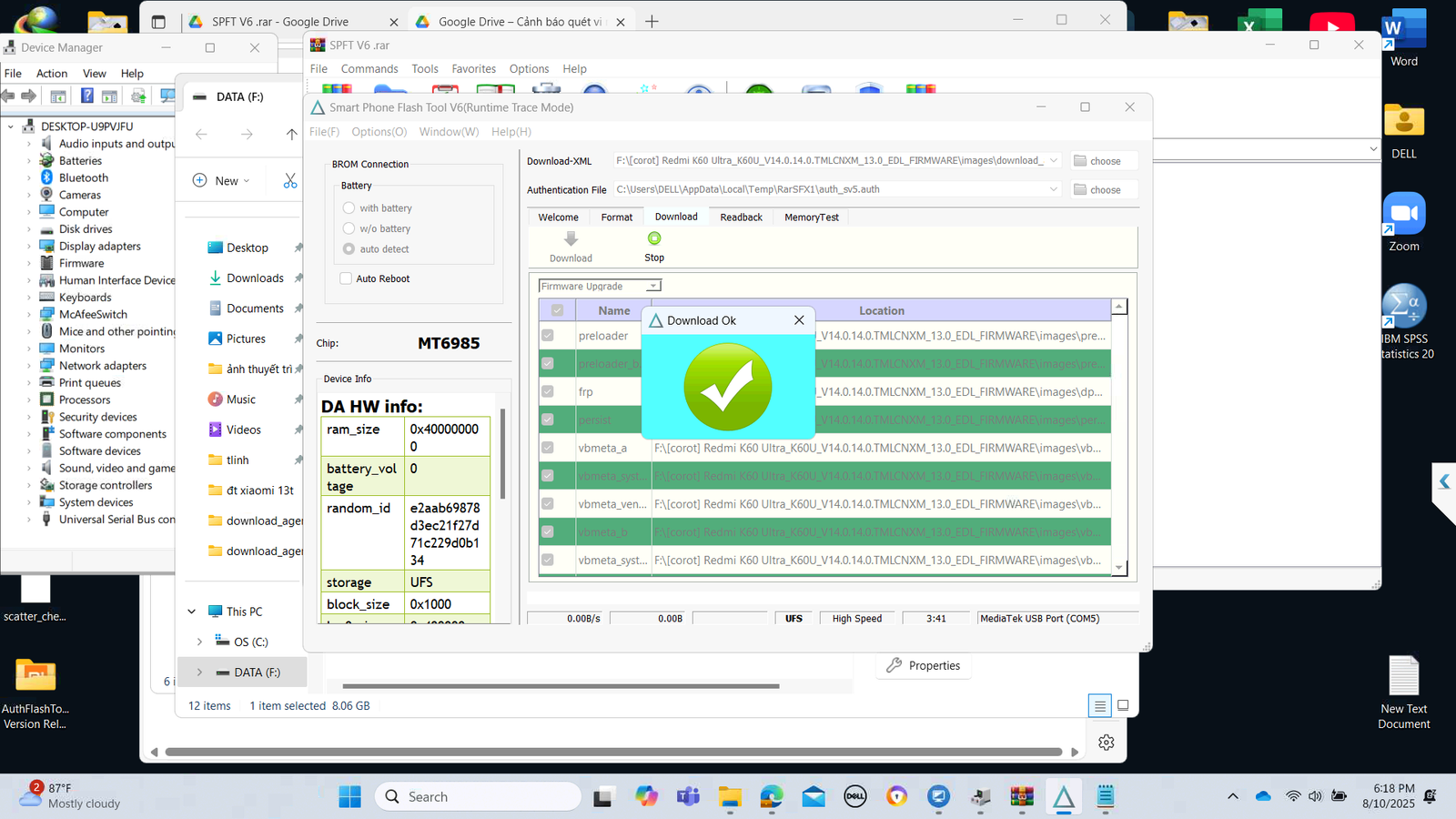Viewport: 1456px width, 819px height.
Task: Click the Download arrow icon in Flash Tool
Action: pyautogui.click(x=571, y=238)
